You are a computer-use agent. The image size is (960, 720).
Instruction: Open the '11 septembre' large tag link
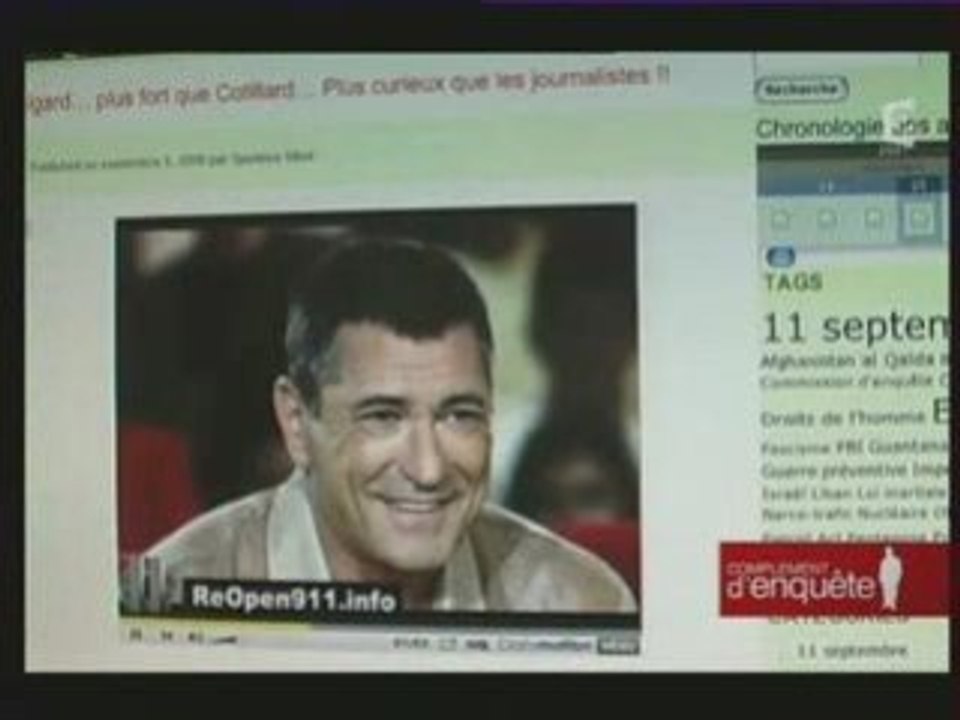click(855, 327)
